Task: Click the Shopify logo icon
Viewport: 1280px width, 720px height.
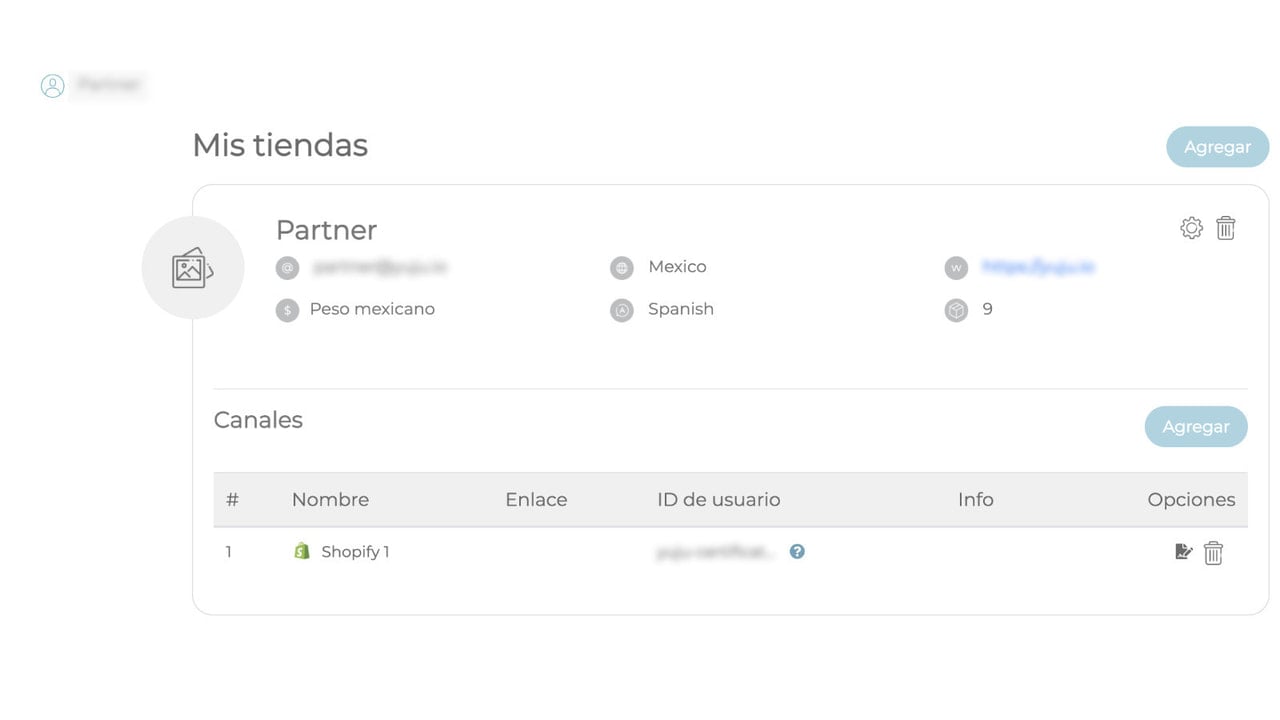Action: click(x=302, y=551)
